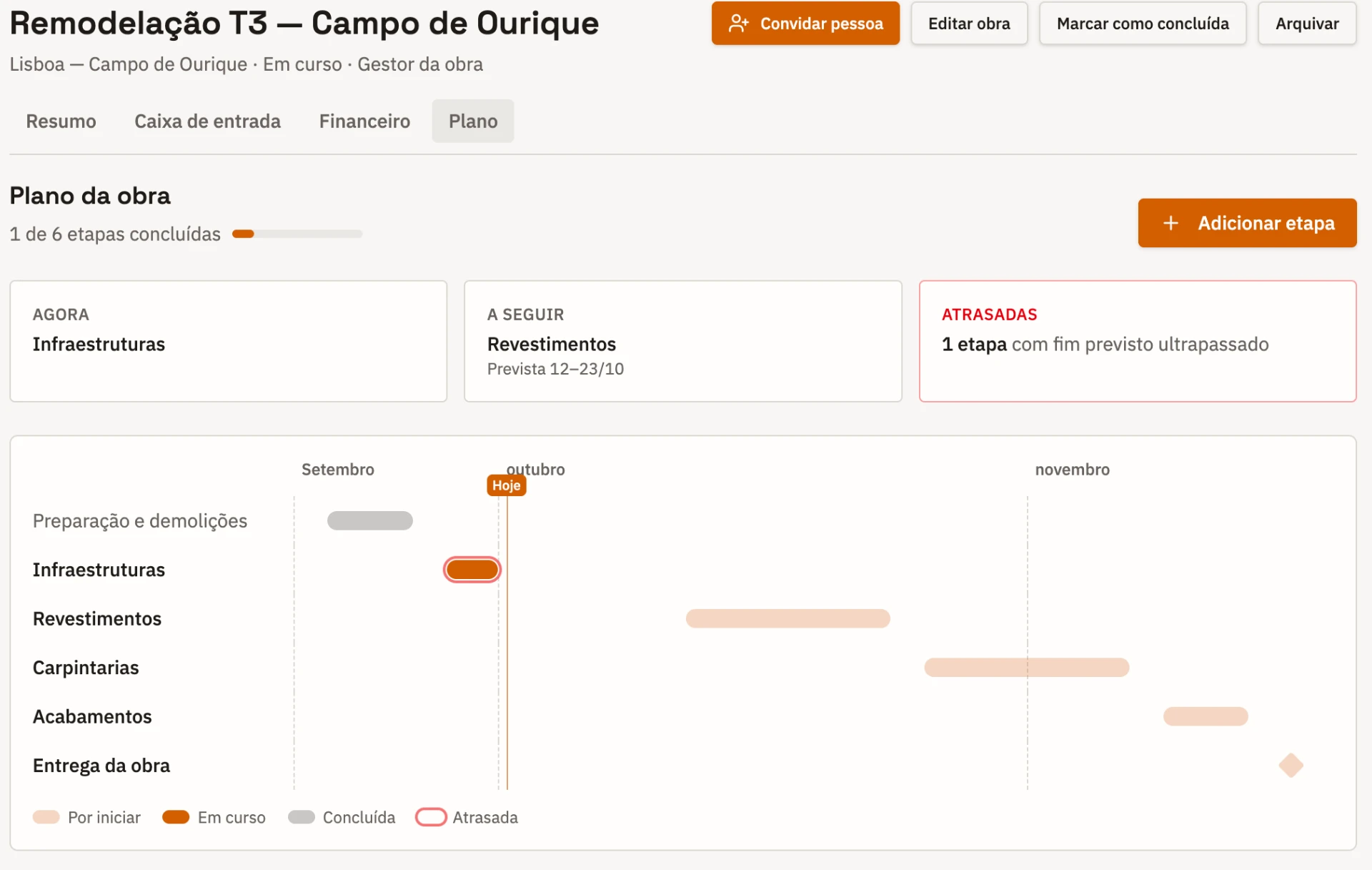This screenshot has height=870, width=1372.
Task: Click the Acabamentos row label
Action: pyautogui.click(x=92, y=716)
